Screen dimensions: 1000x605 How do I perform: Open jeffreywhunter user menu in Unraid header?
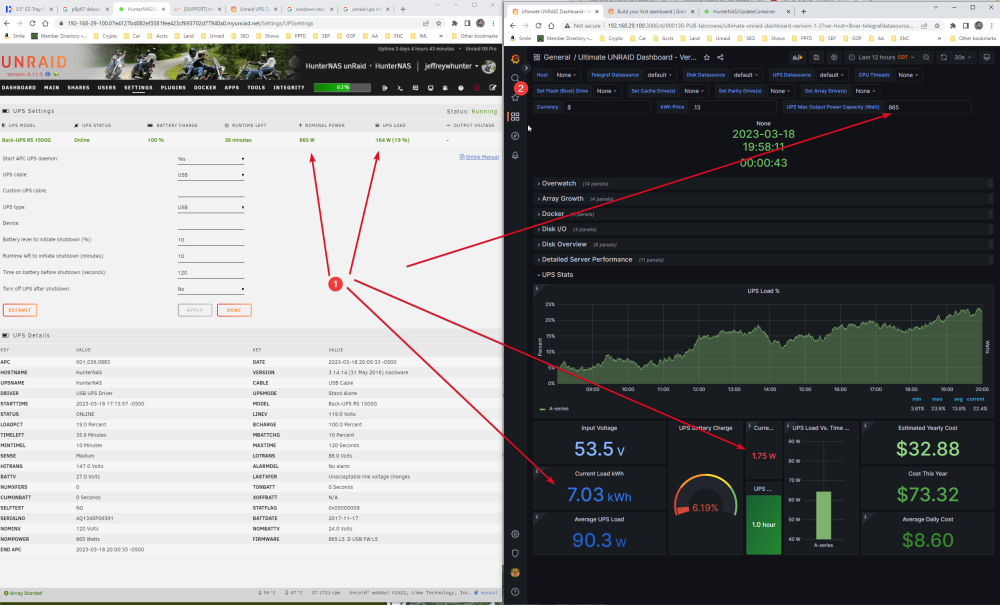[x=452, y=66]
